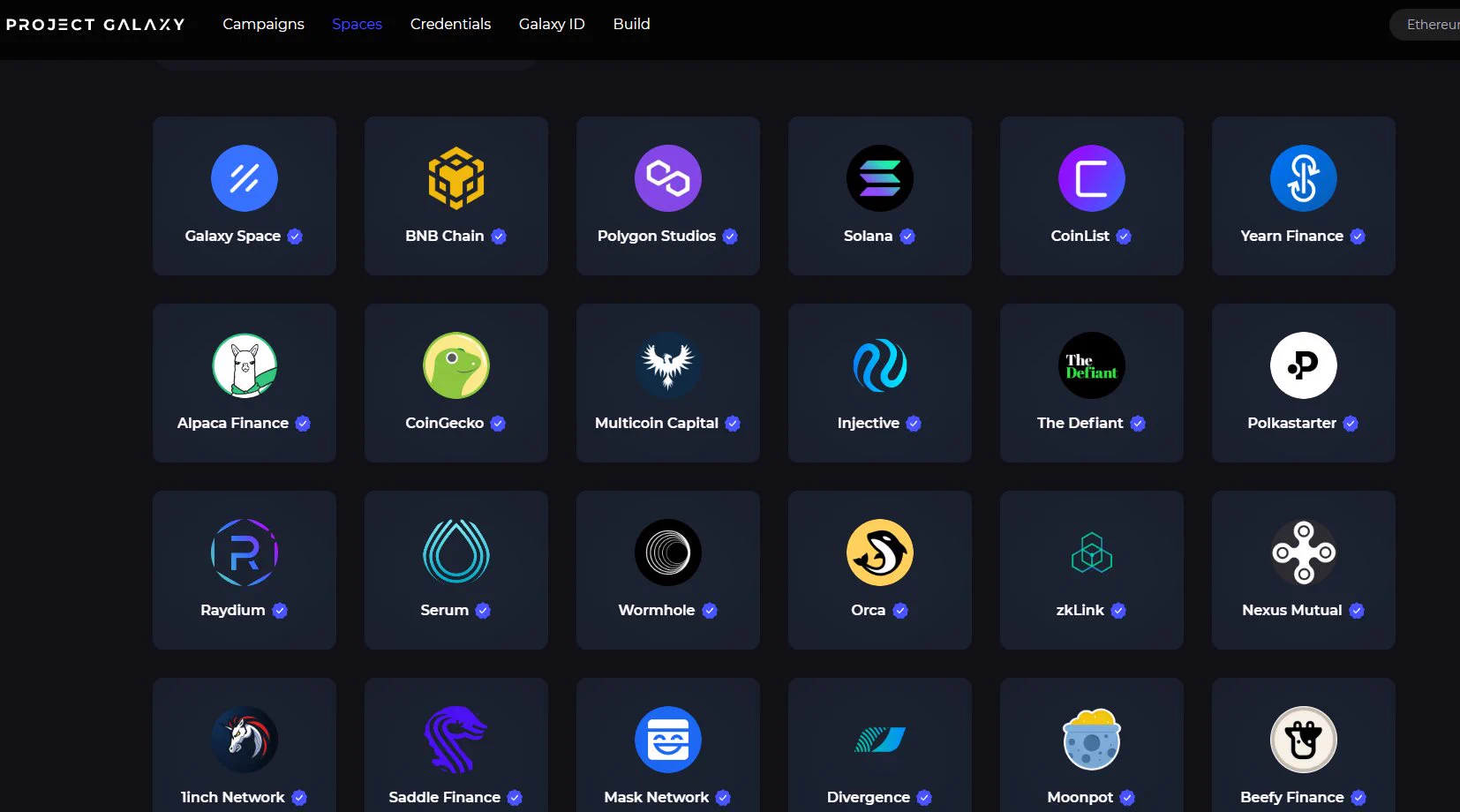Click the Multicoin Capital name label
Screen dimensions: 1460x812
tap(656, 423)
